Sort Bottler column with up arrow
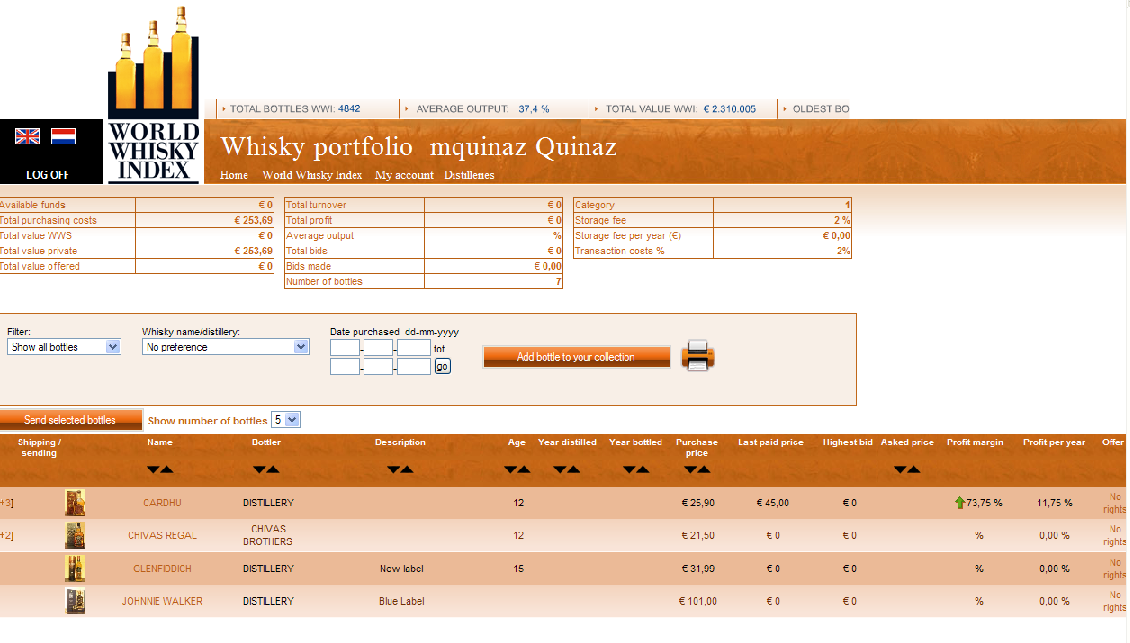 (273, 469)
